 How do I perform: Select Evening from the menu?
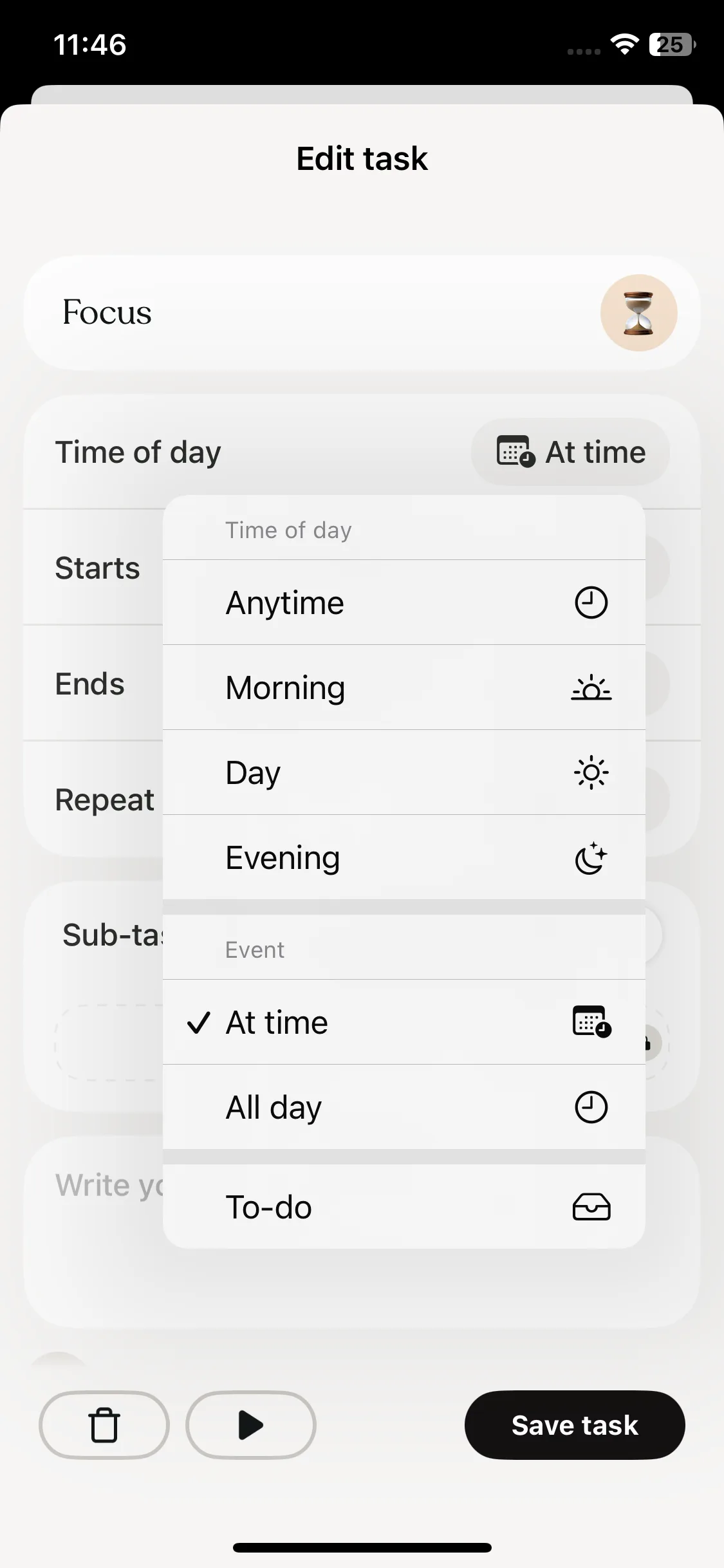pyautogui.click(x=283, y=858)
